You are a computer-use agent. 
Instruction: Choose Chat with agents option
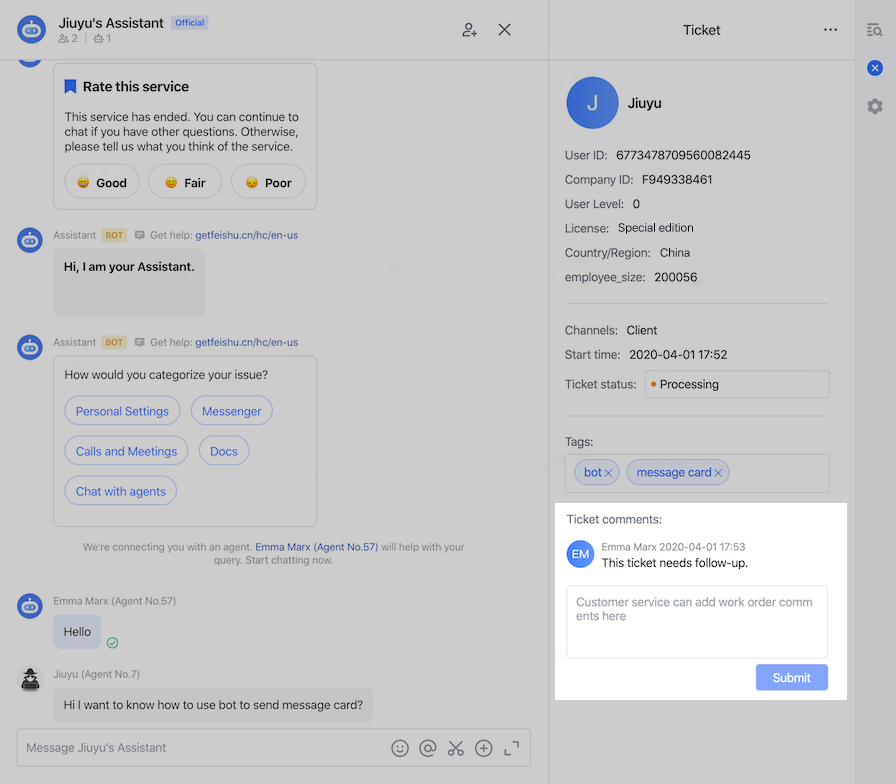tap(121, 491)
